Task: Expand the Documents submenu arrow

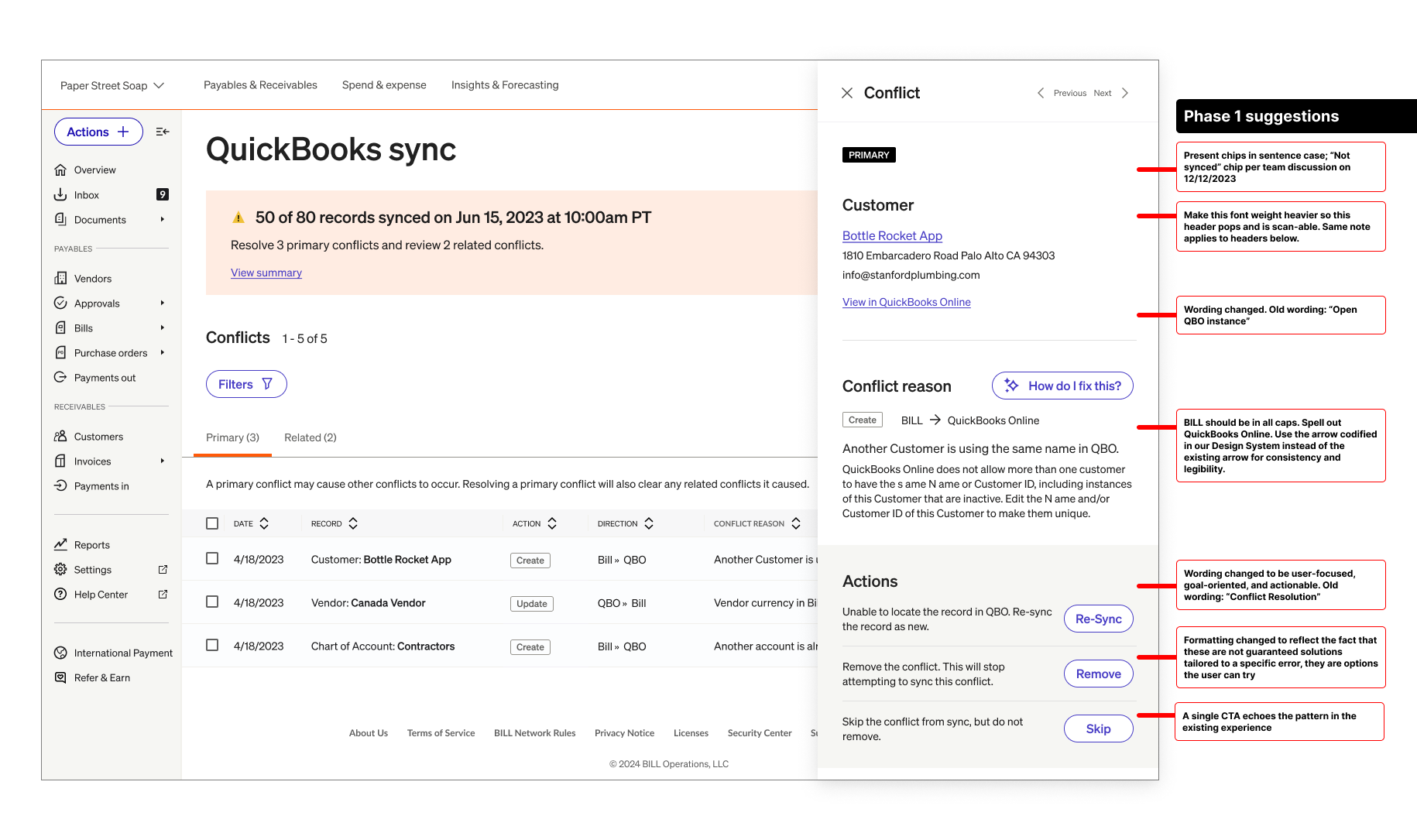Action: tap(163, 219)
